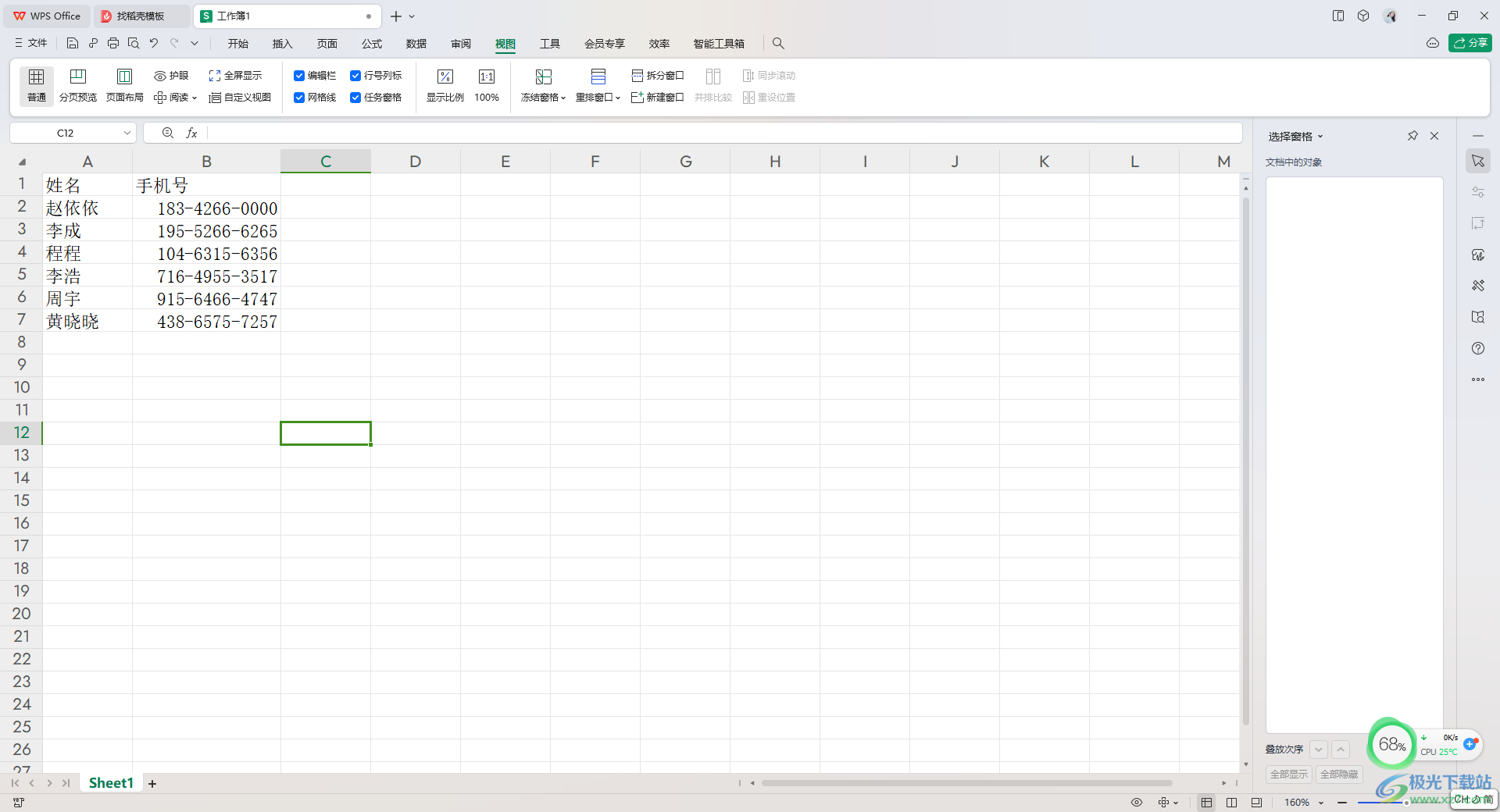Uncheck the 网格线 gridlines checkbox
Viewport: 1500px width, 812px height.
[x=299, y=98]
